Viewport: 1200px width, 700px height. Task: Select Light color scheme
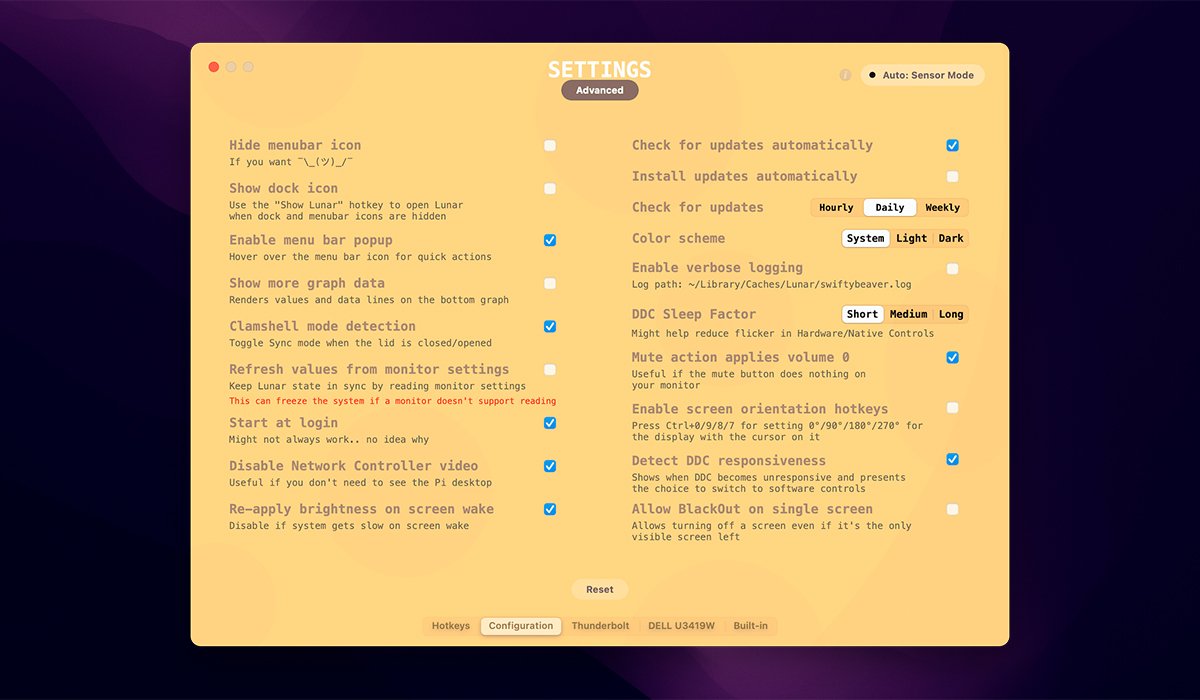click(x=911, y=239)
